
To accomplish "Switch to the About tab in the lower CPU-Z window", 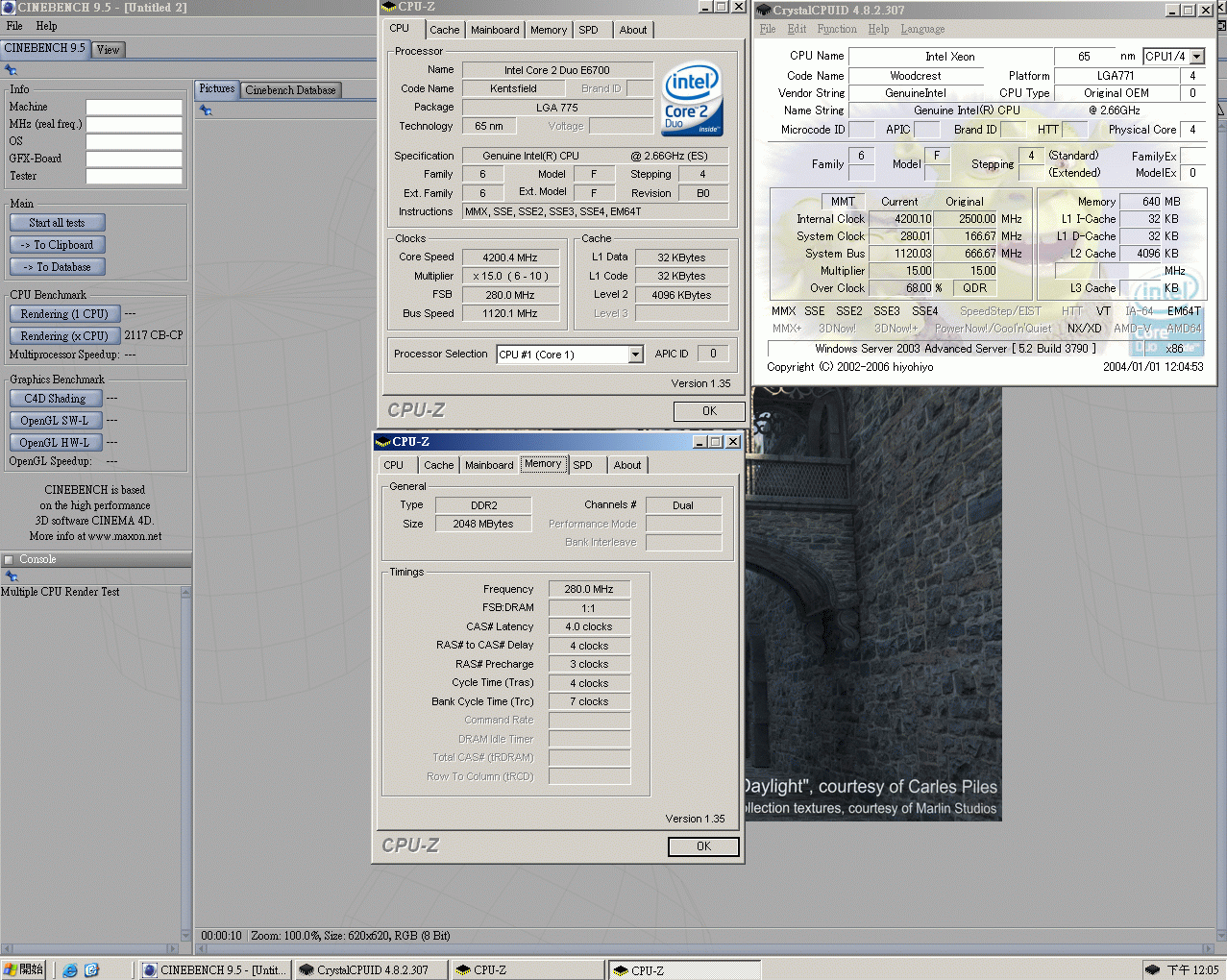I will 627,465.
